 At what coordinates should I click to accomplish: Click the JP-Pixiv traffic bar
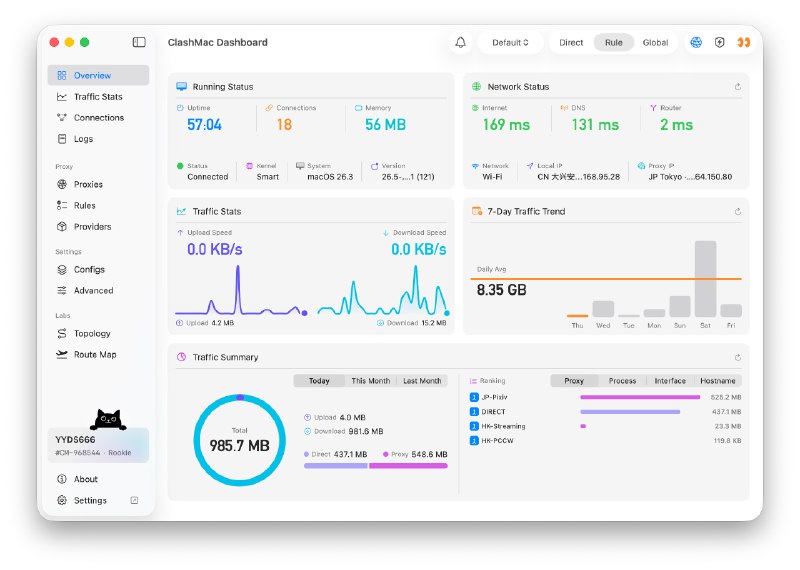640,397
